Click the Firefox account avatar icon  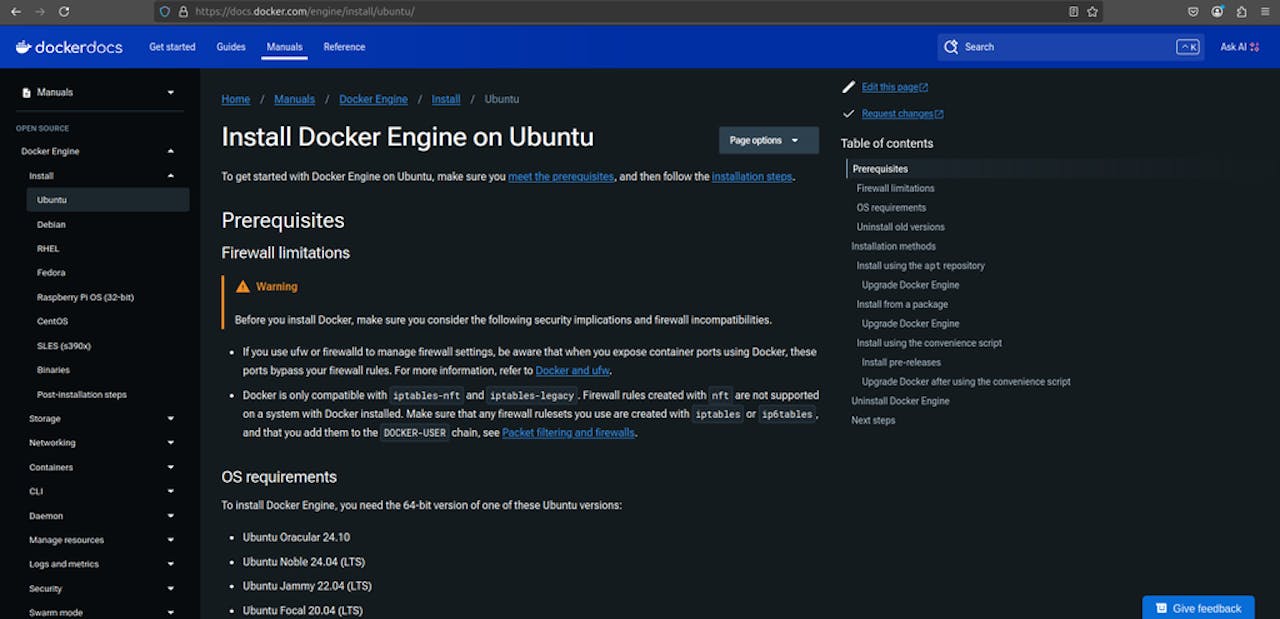[x=1217, y=12]
